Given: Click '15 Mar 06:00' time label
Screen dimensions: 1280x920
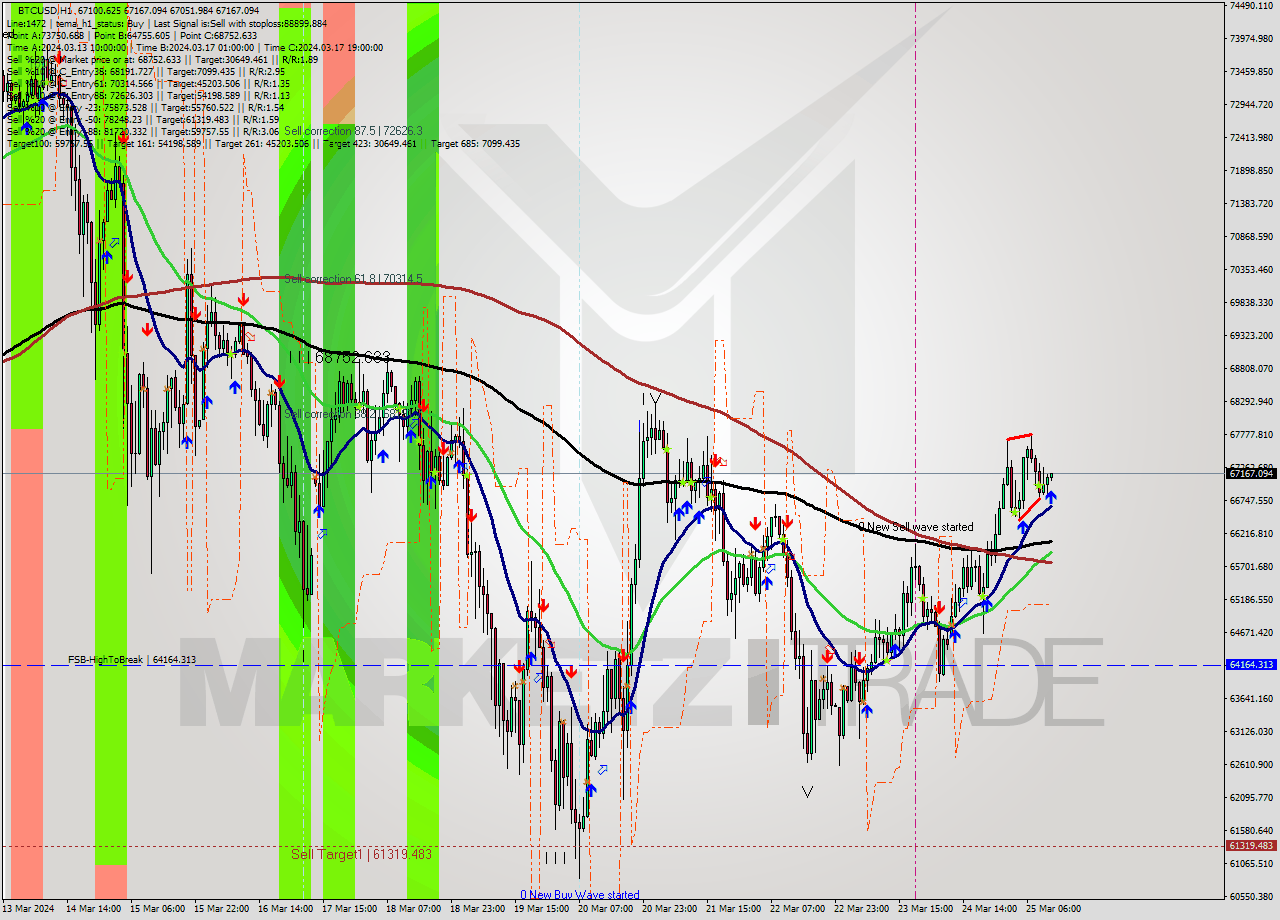Looking at the screenshot, I should coord(157,910).
